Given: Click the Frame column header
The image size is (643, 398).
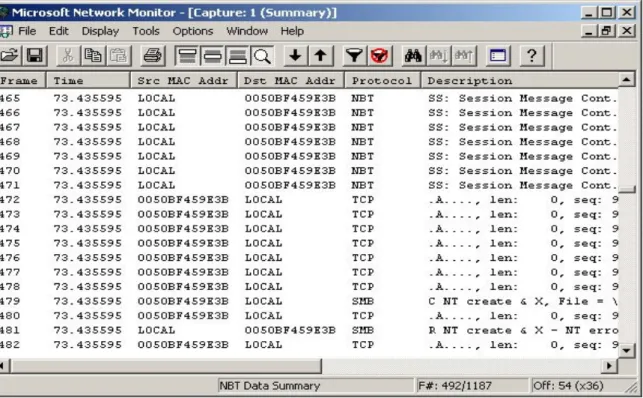Looking at the screenshot, I should (23, 80).
